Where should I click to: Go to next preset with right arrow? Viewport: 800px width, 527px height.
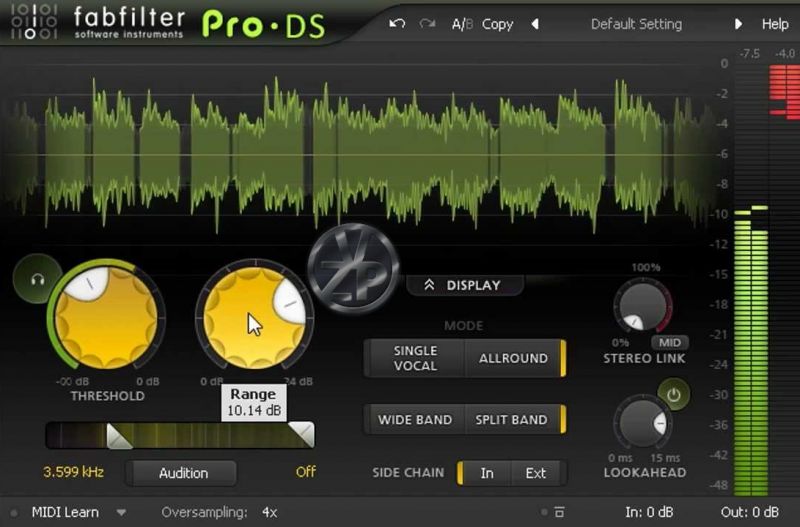pyautogui.click(x=738, y=24)
